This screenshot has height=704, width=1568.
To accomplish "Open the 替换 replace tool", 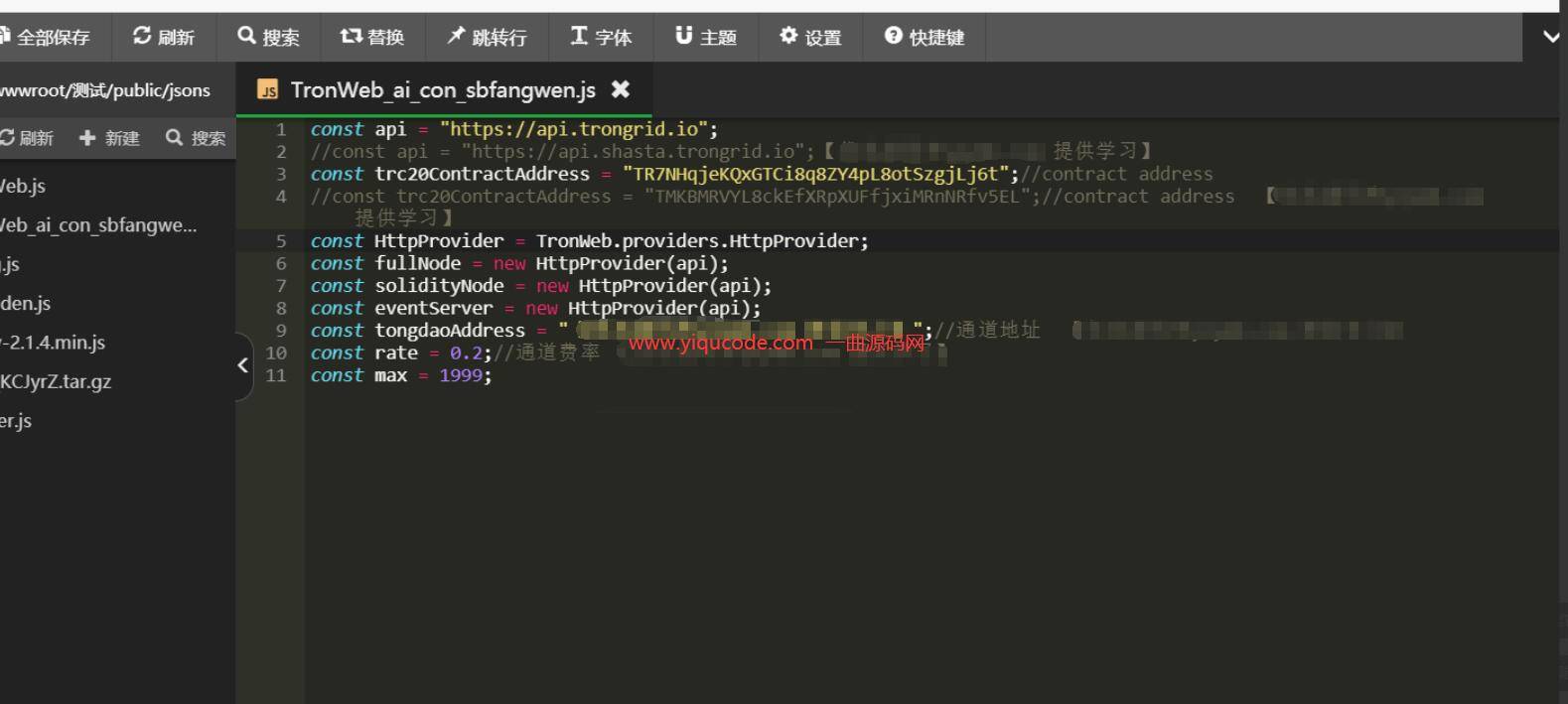I will coord(371,37).
